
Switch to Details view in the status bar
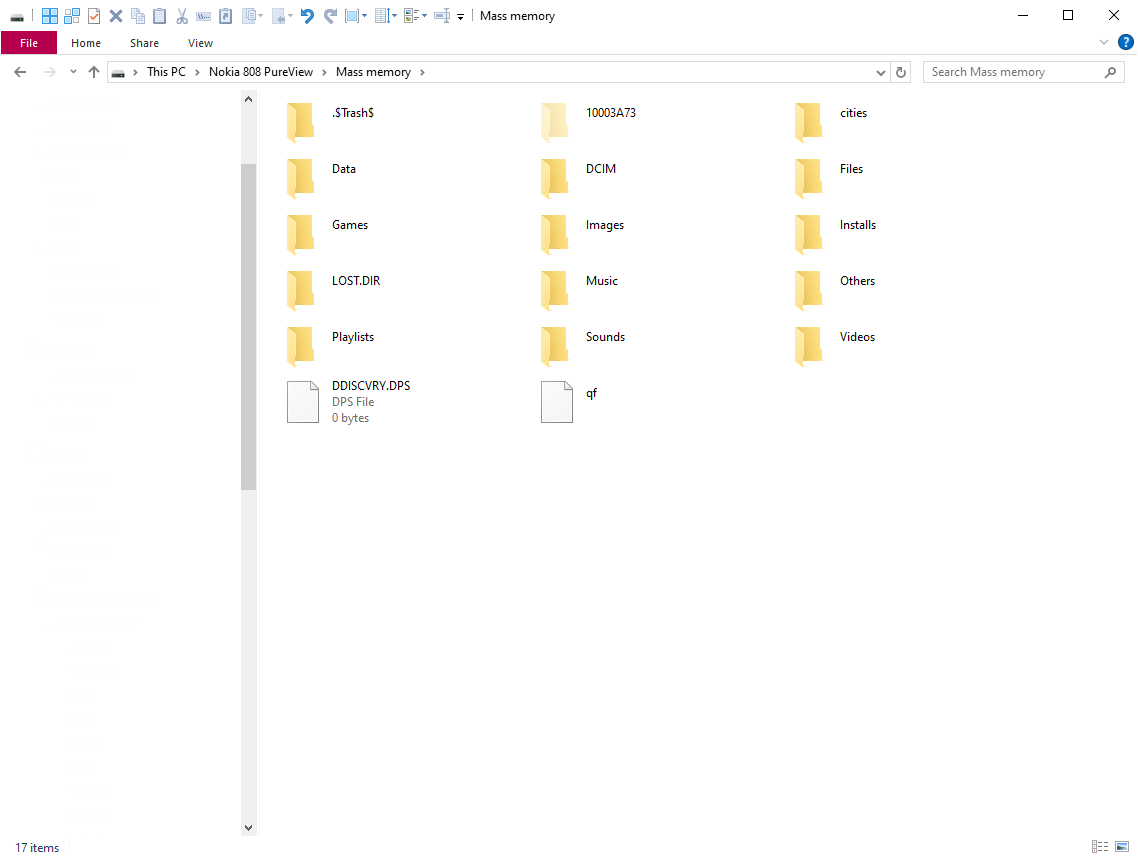click(x=1100, y=846)
